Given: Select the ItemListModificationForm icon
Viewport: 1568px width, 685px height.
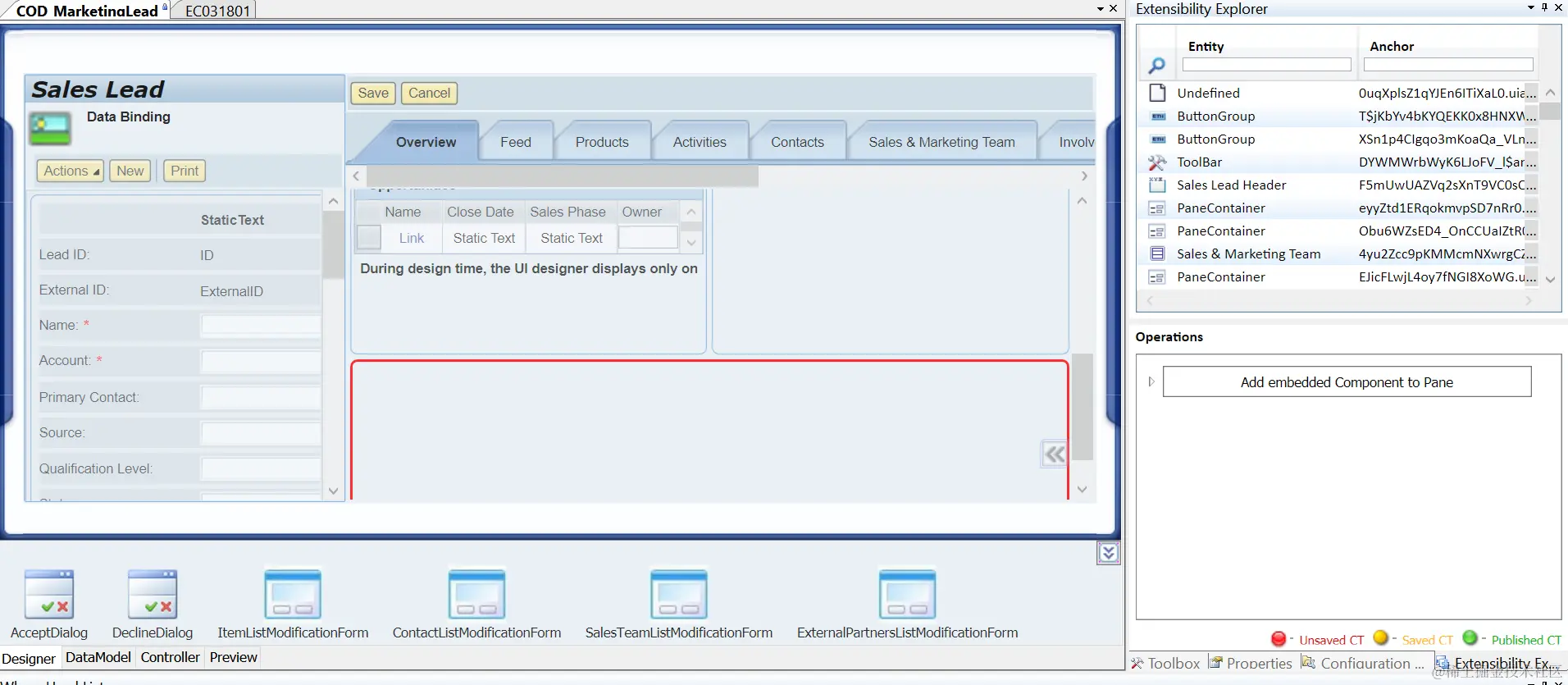Looking at the screenshot, I should (x=293, y=594).
